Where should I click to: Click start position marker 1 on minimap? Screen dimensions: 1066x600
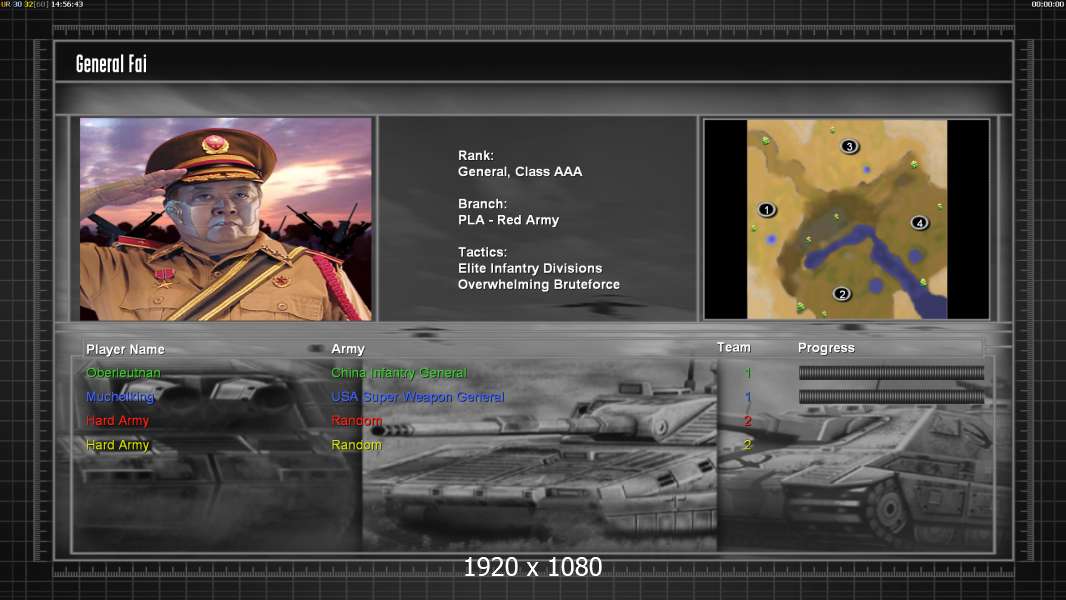point(766,209)
